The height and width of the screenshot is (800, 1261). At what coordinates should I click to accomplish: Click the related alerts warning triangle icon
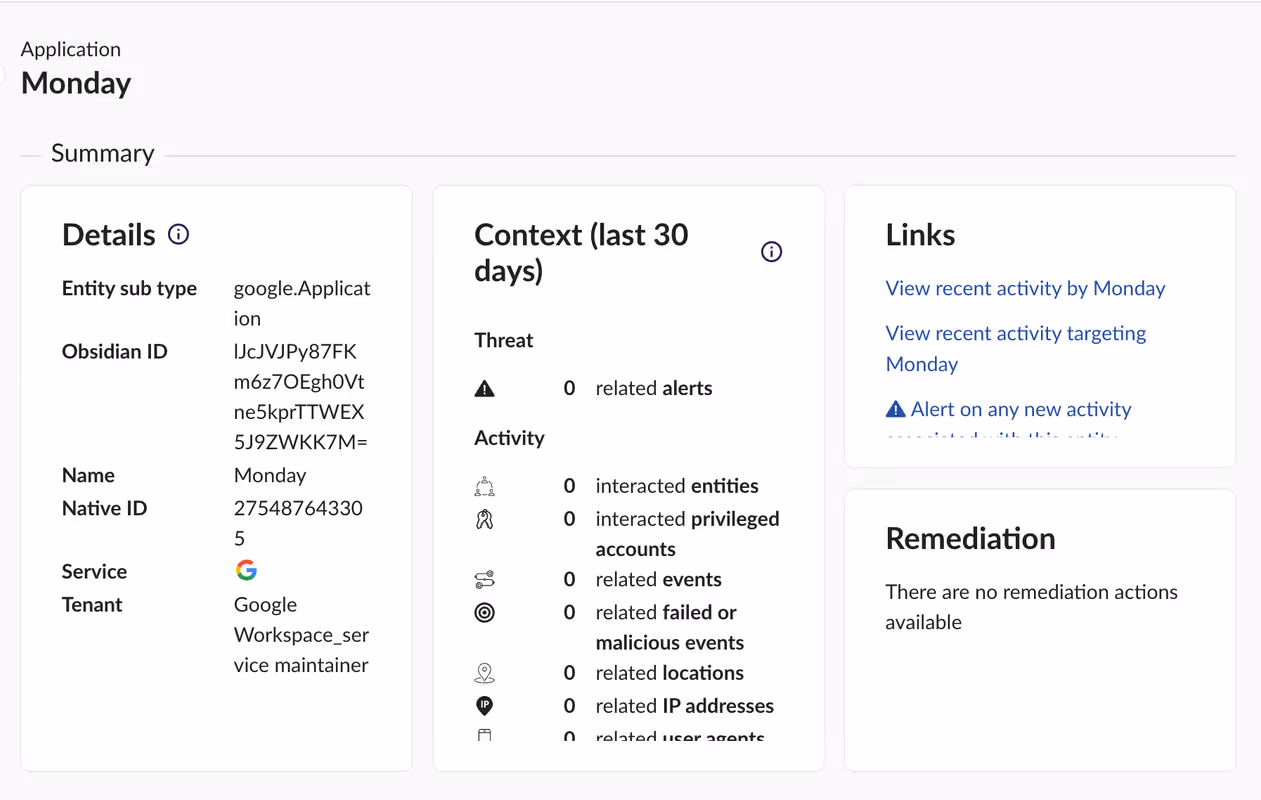coord(485,389)
